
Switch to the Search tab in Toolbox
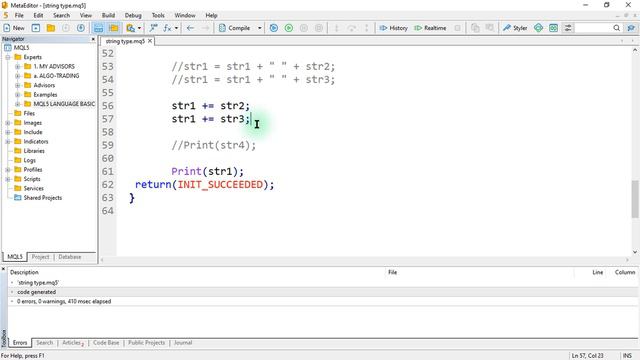coord(44,343)
